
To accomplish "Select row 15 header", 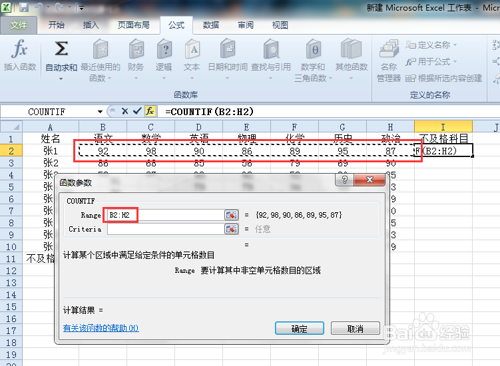I will point(11,307).
